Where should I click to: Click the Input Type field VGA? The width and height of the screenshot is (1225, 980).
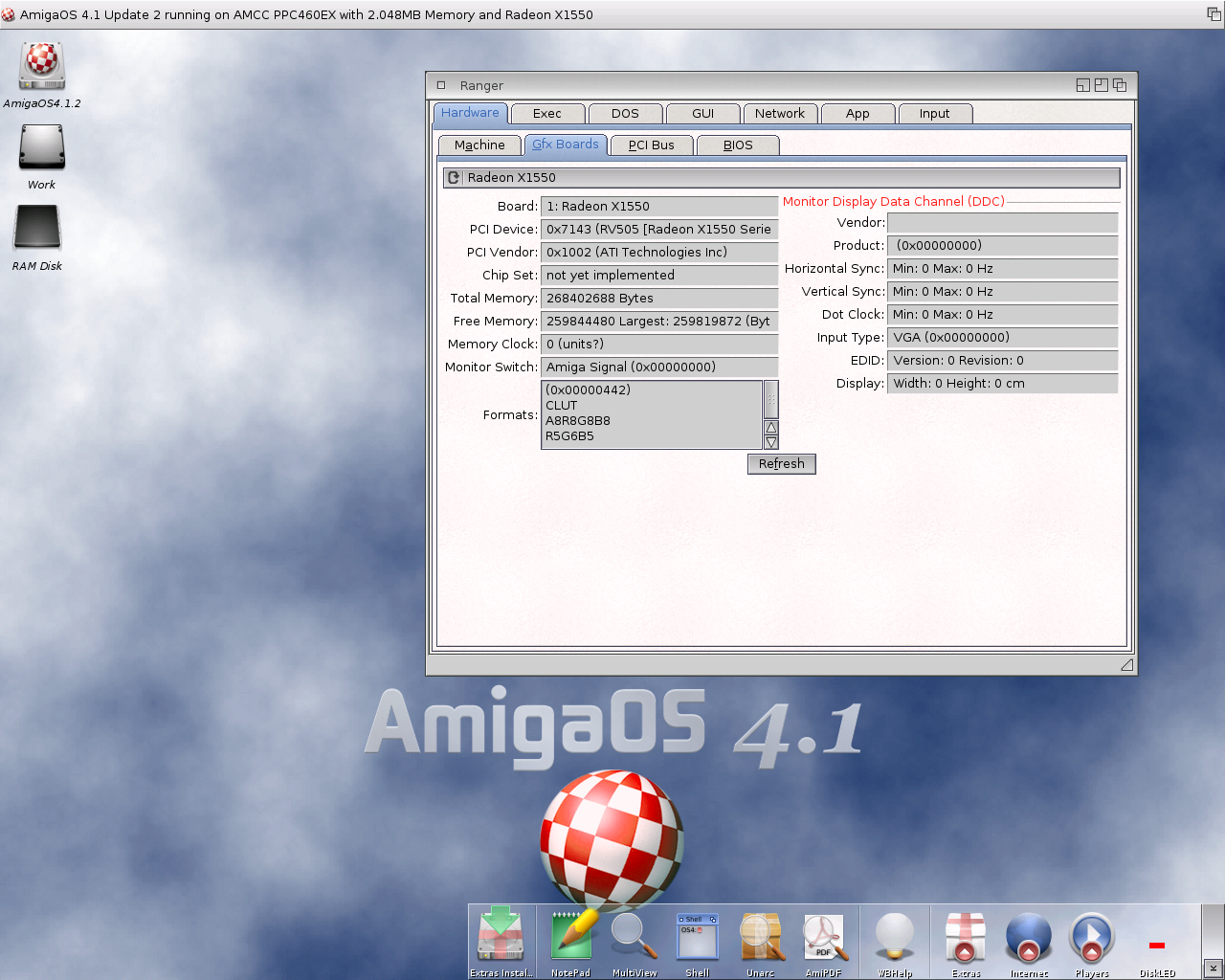pyautogui.click(x=1003, y=337)
